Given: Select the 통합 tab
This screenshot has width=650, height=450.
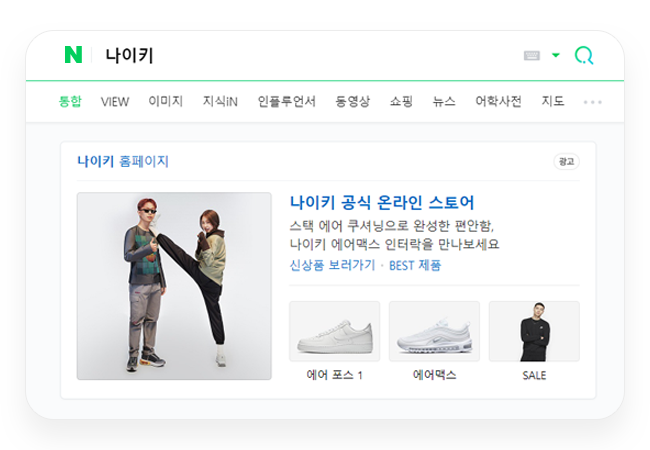Looking at the screenshot, I should (70, 101).
